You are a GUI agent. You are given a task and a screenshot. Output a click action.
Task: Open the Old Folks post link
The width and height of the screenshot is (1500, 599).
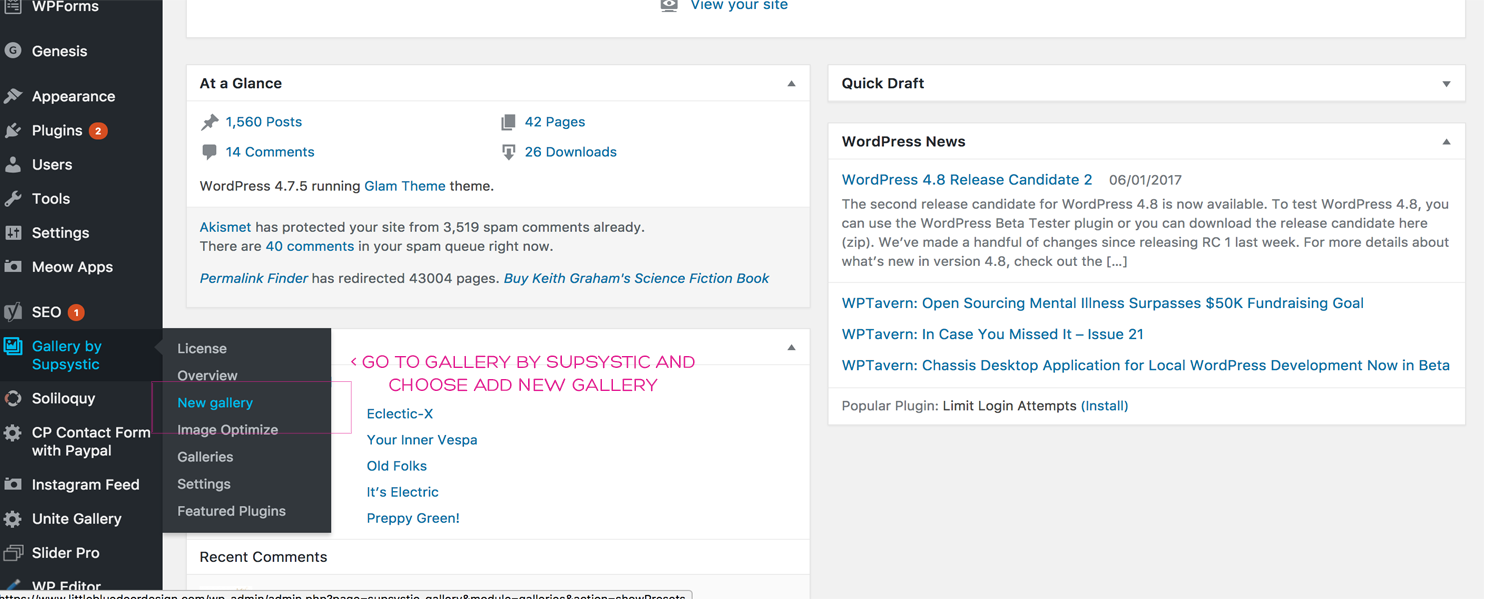(397, 466)
